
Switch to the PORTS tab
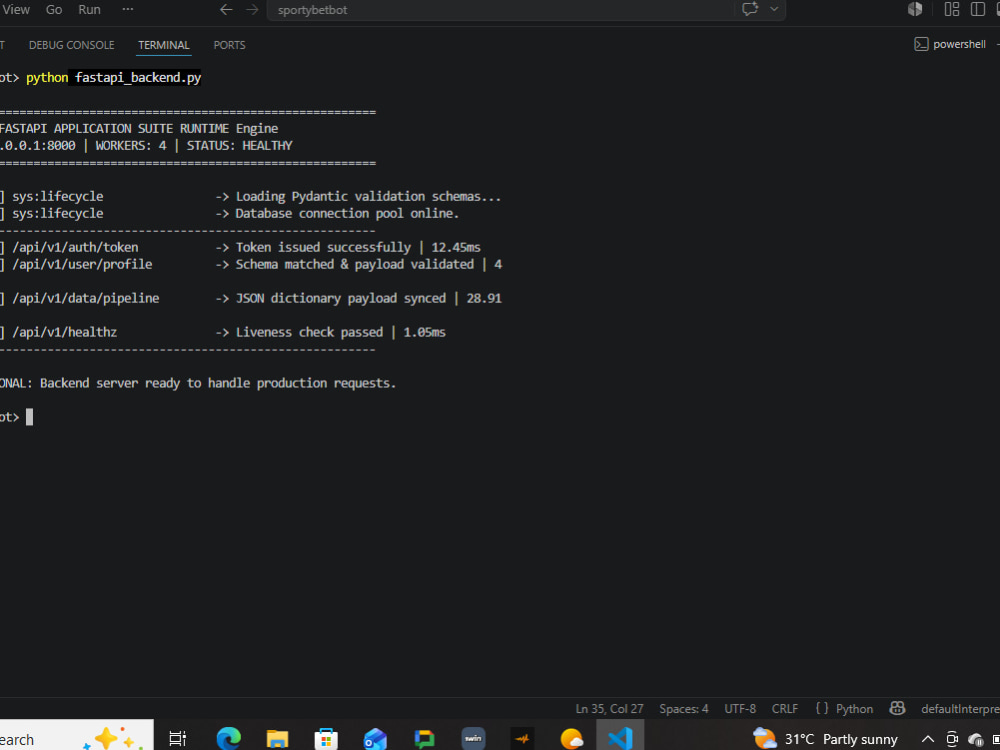[x=230, y=45]
